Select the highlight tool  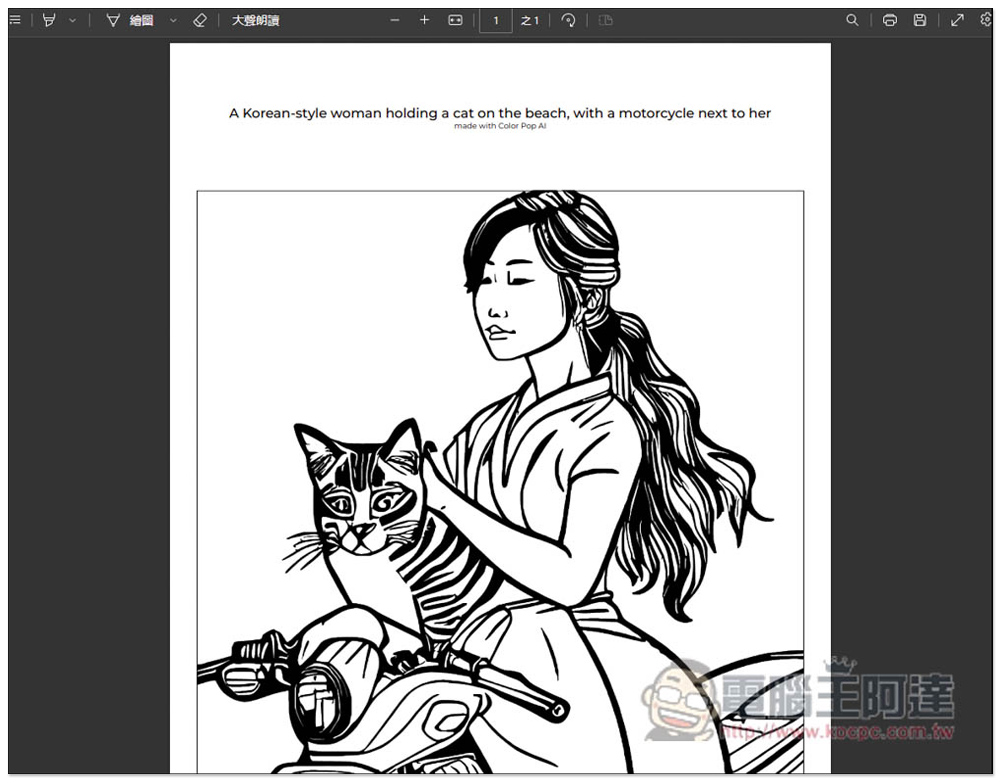[49, 20]
